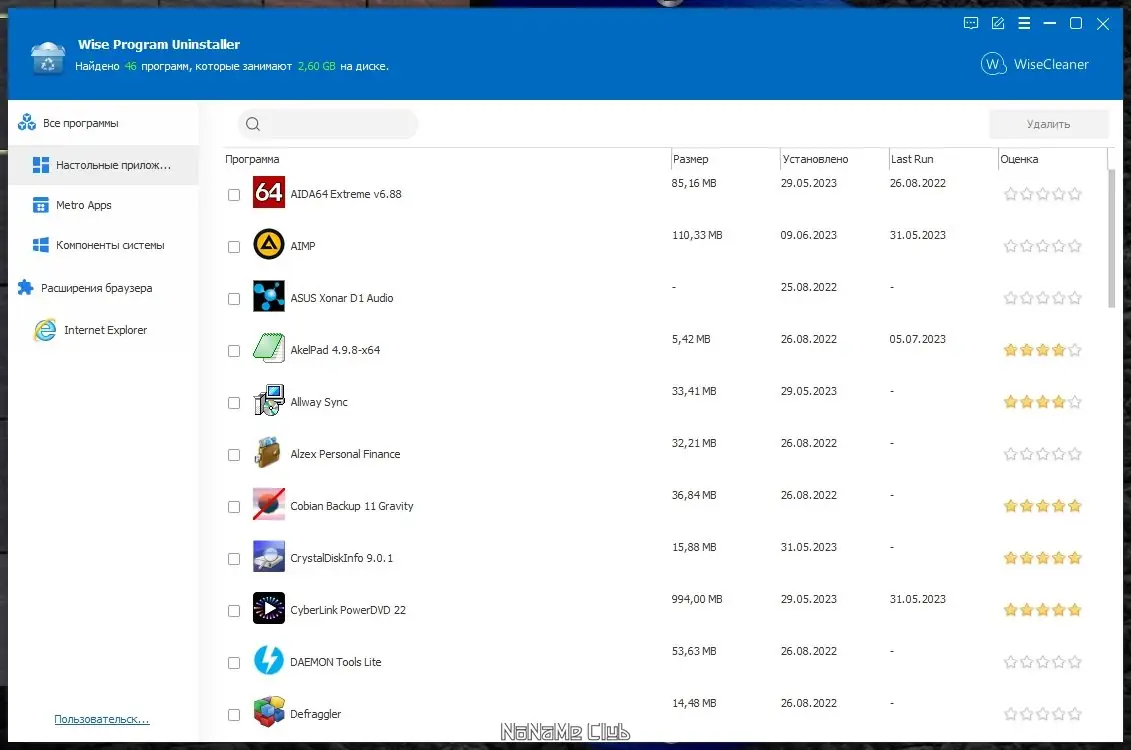Click the ASUS Xonar D1 Audio icon
The width and height of the screenshot is (1131, 750).
[x=268, y=296]
